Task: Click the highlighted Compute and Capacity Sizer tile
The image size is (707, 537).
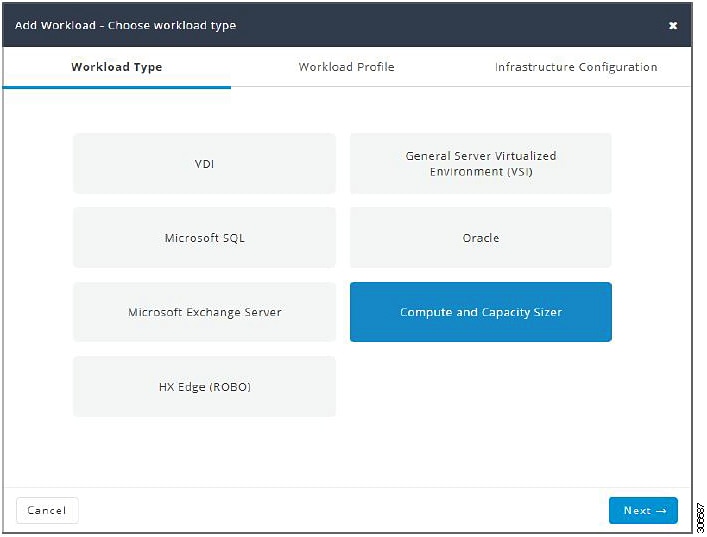Action: pyautogui.click(x=481, y=312)
